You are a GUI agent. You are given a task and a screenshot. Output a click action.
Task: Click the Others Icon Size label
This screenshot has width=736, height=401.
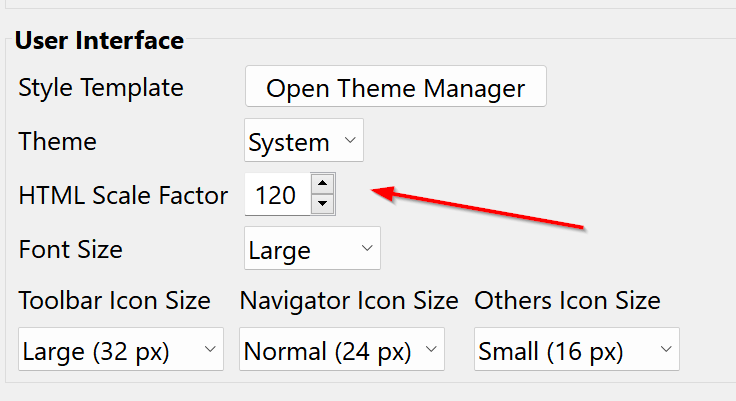[567, 301]
